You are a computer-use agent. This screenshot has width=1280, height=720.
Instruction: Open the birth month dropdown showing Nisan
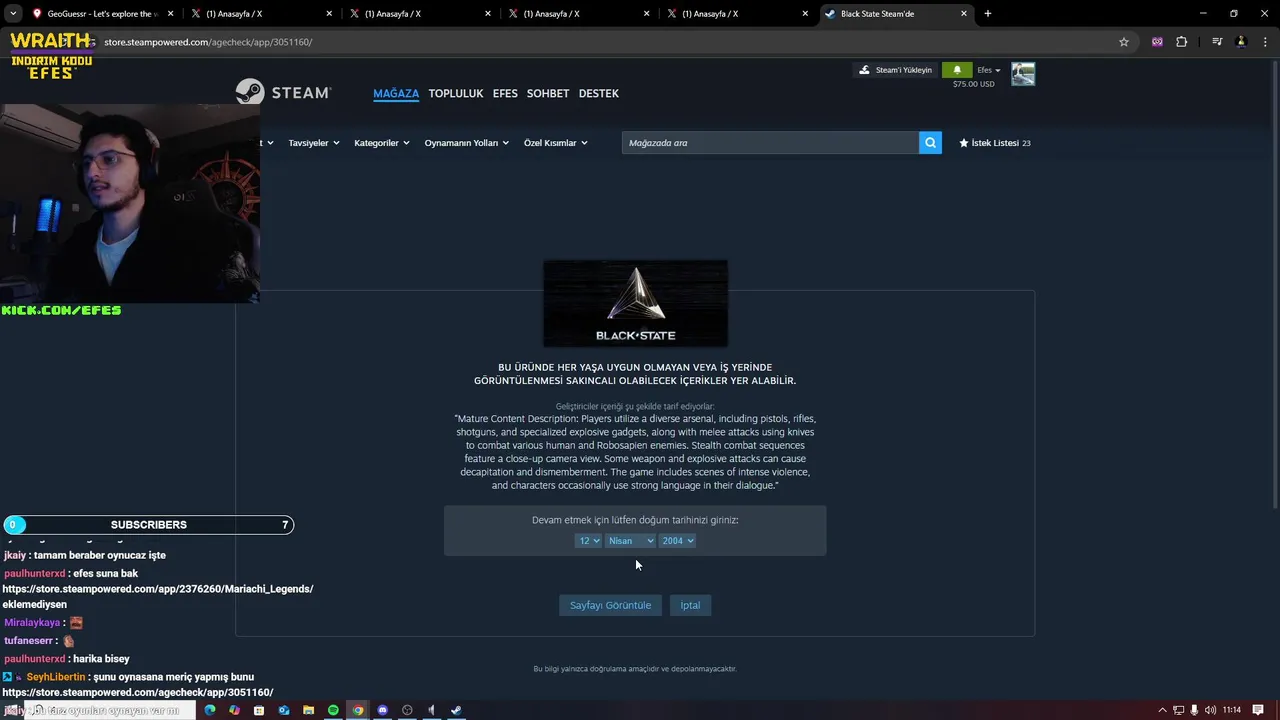[x=630, y=541]
